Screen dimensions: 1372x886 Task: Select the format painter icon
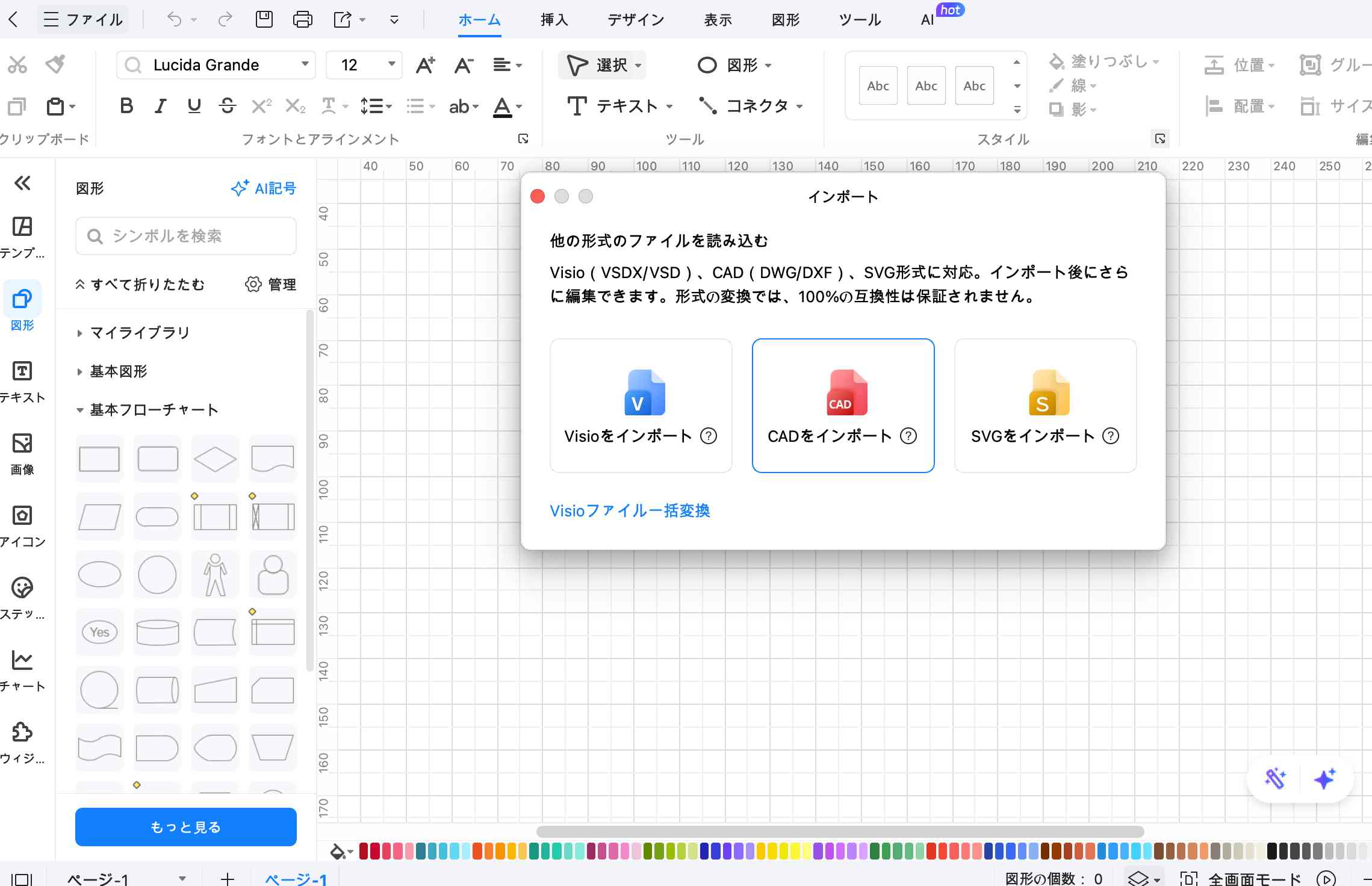[55, 64]
